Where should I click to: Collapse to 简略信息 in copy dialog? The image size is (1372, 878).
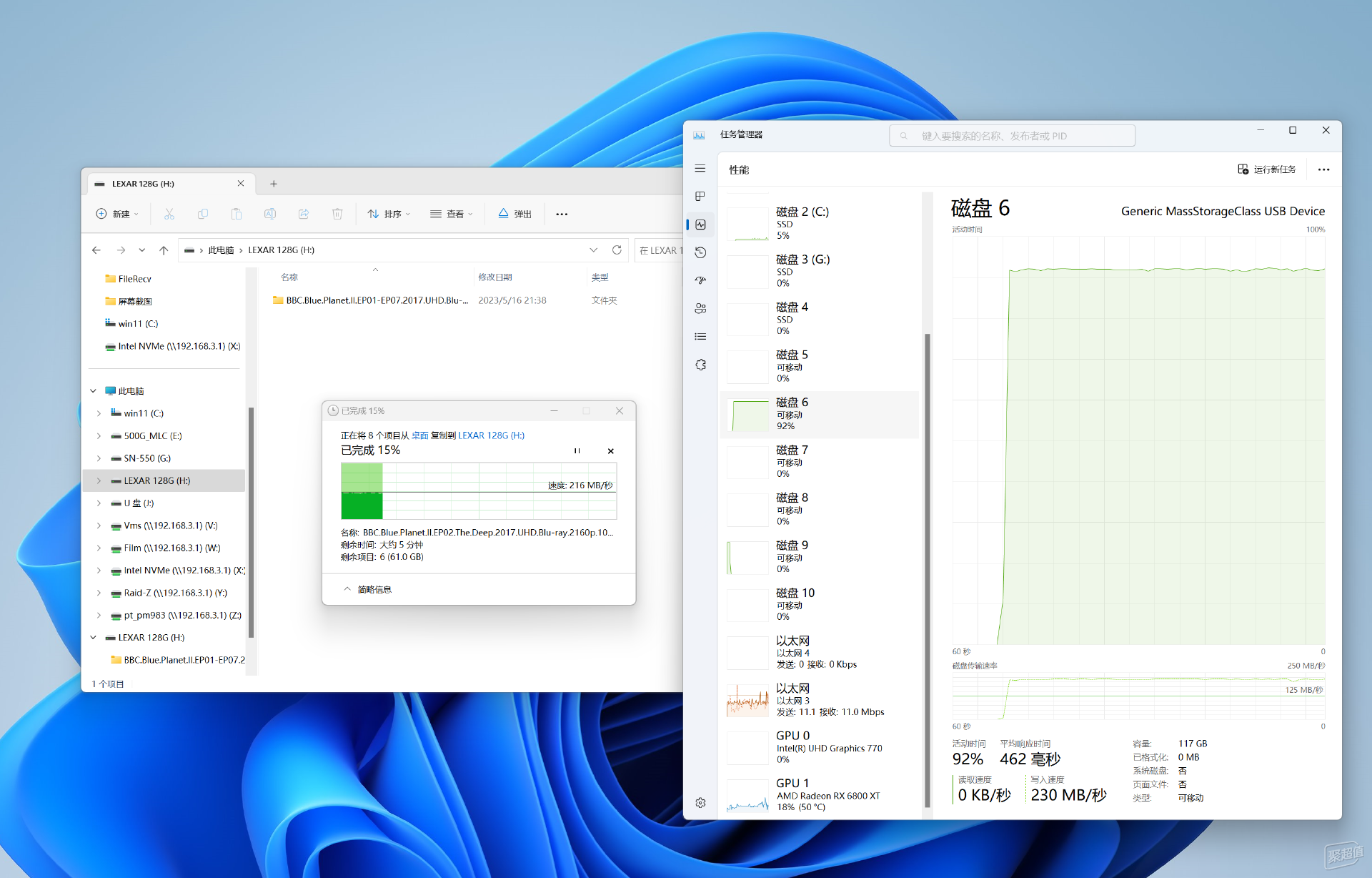367,589
